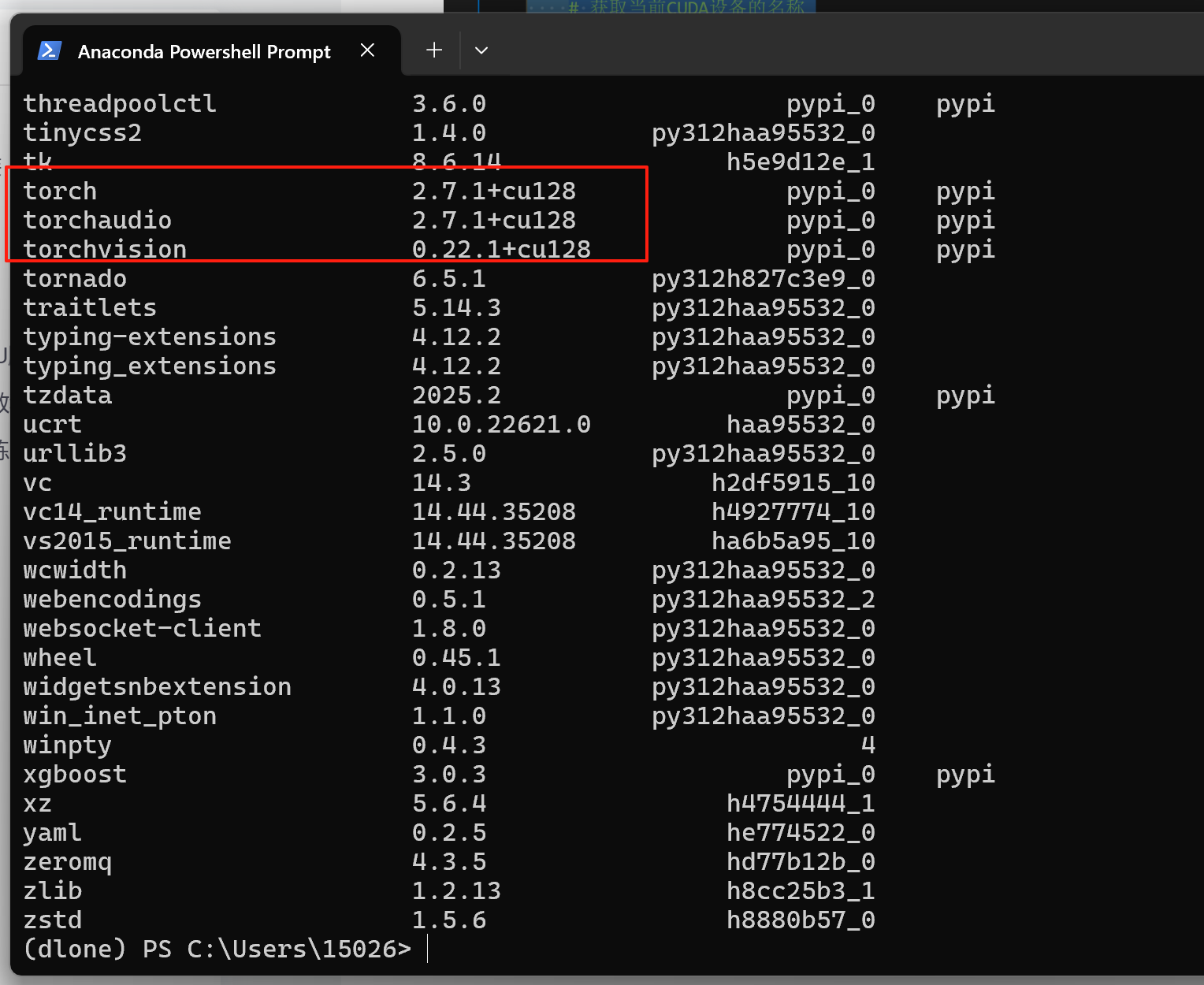1204x985 pixels.
Task: Click the typing_extensions underscore package name
Action: point(150,366)
